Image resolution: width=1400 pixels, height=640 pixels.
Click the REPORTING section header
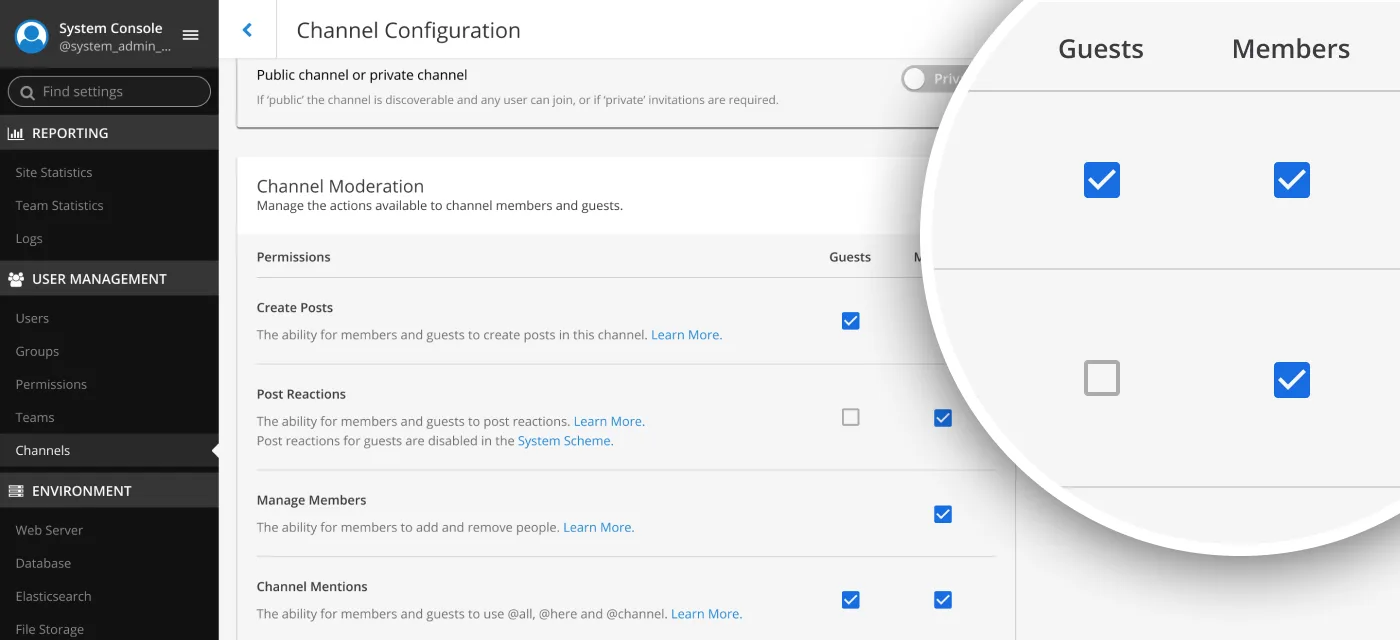109,133
